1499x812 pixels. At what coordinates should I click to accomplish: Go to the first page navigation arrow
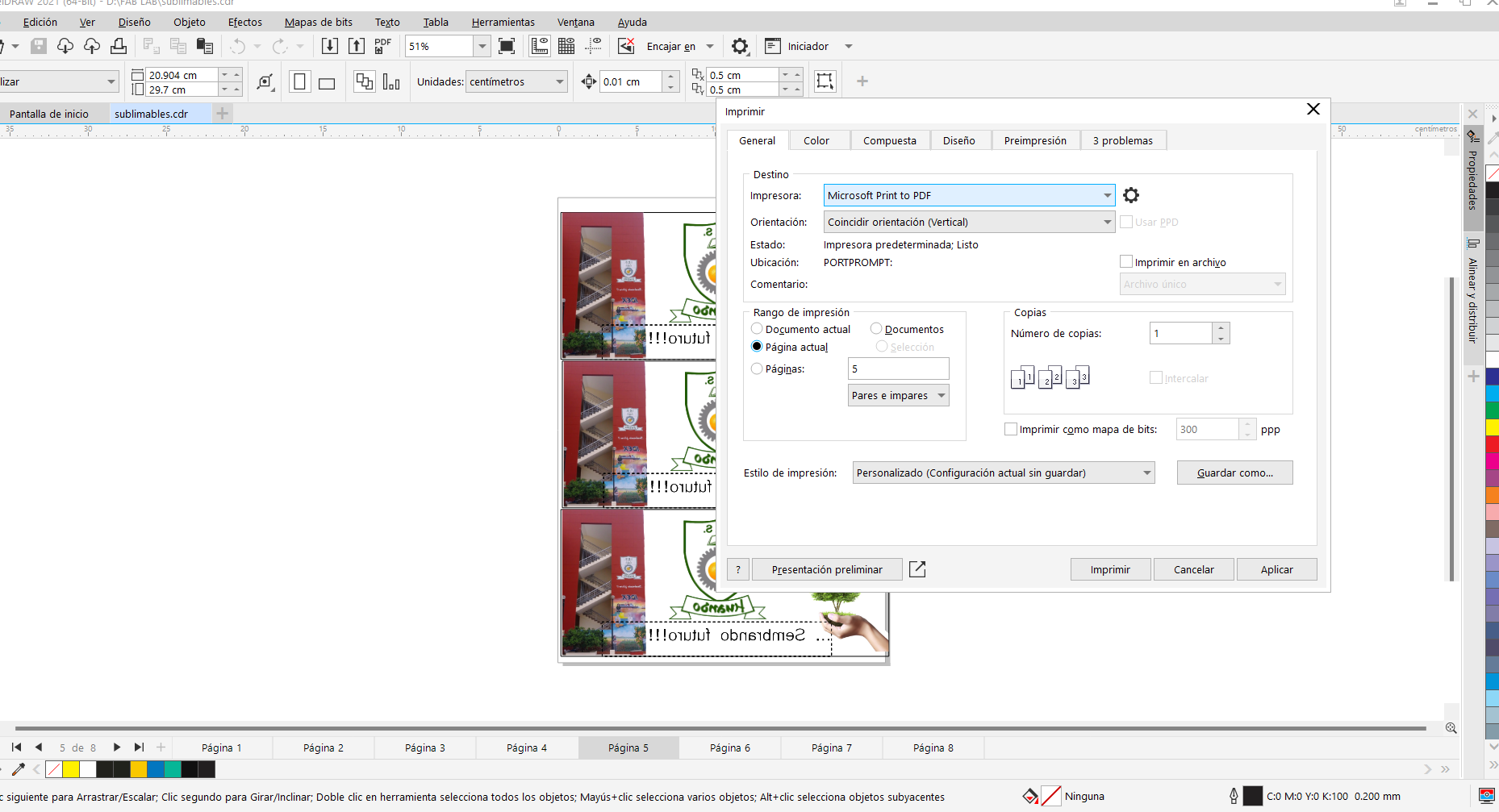pyautogui.click(x=16, y=747)
